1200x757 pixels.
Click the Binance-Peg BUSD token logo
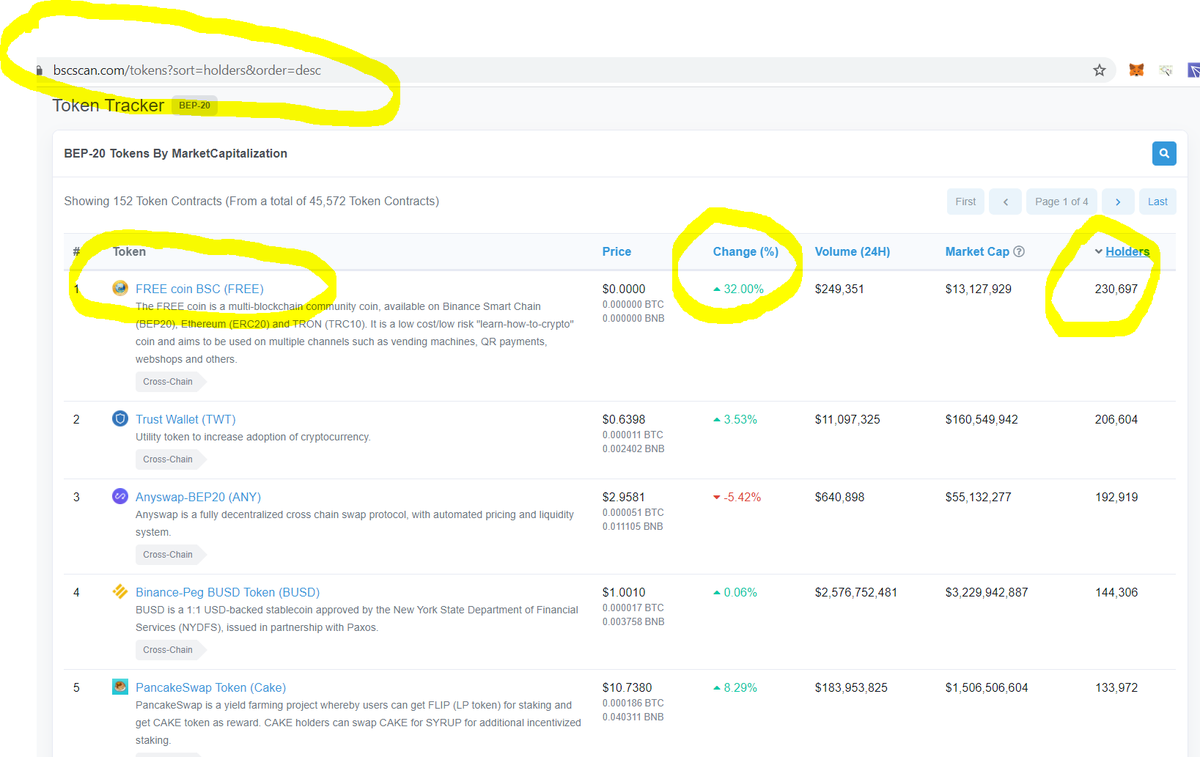point(120,592)
